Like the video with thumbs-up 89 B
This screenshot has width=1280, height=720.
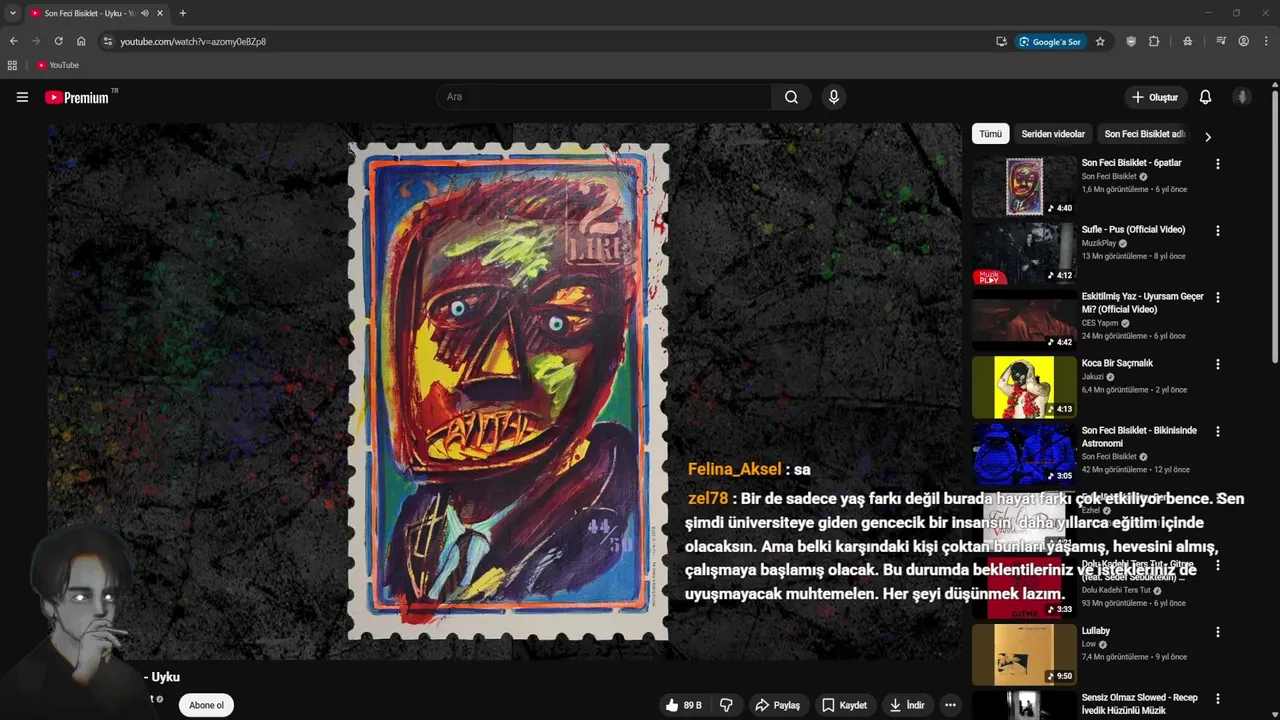(x=683, y=705)
